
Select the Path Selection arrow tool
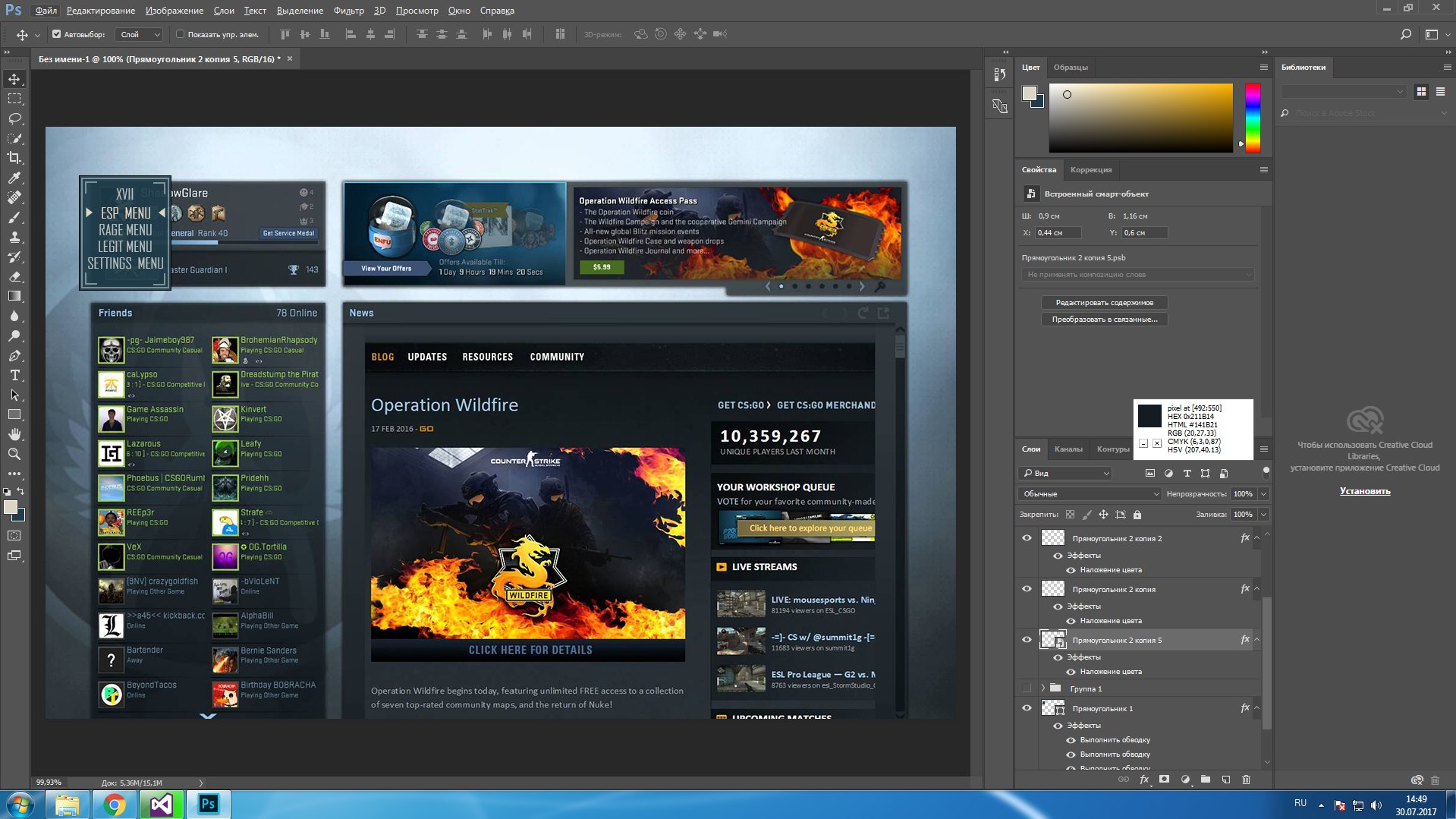point(14,395)
